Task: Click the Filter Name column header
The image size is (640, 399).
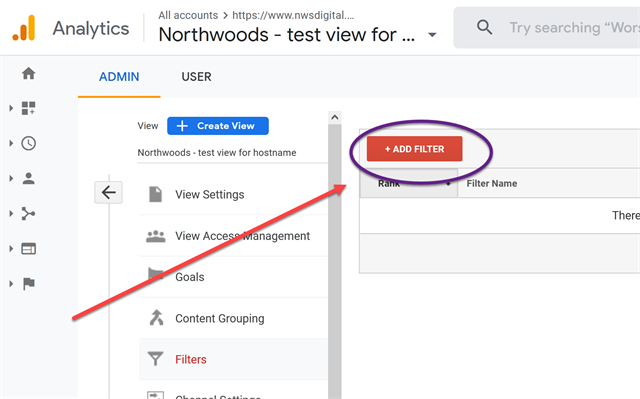Action: (492, 184)
